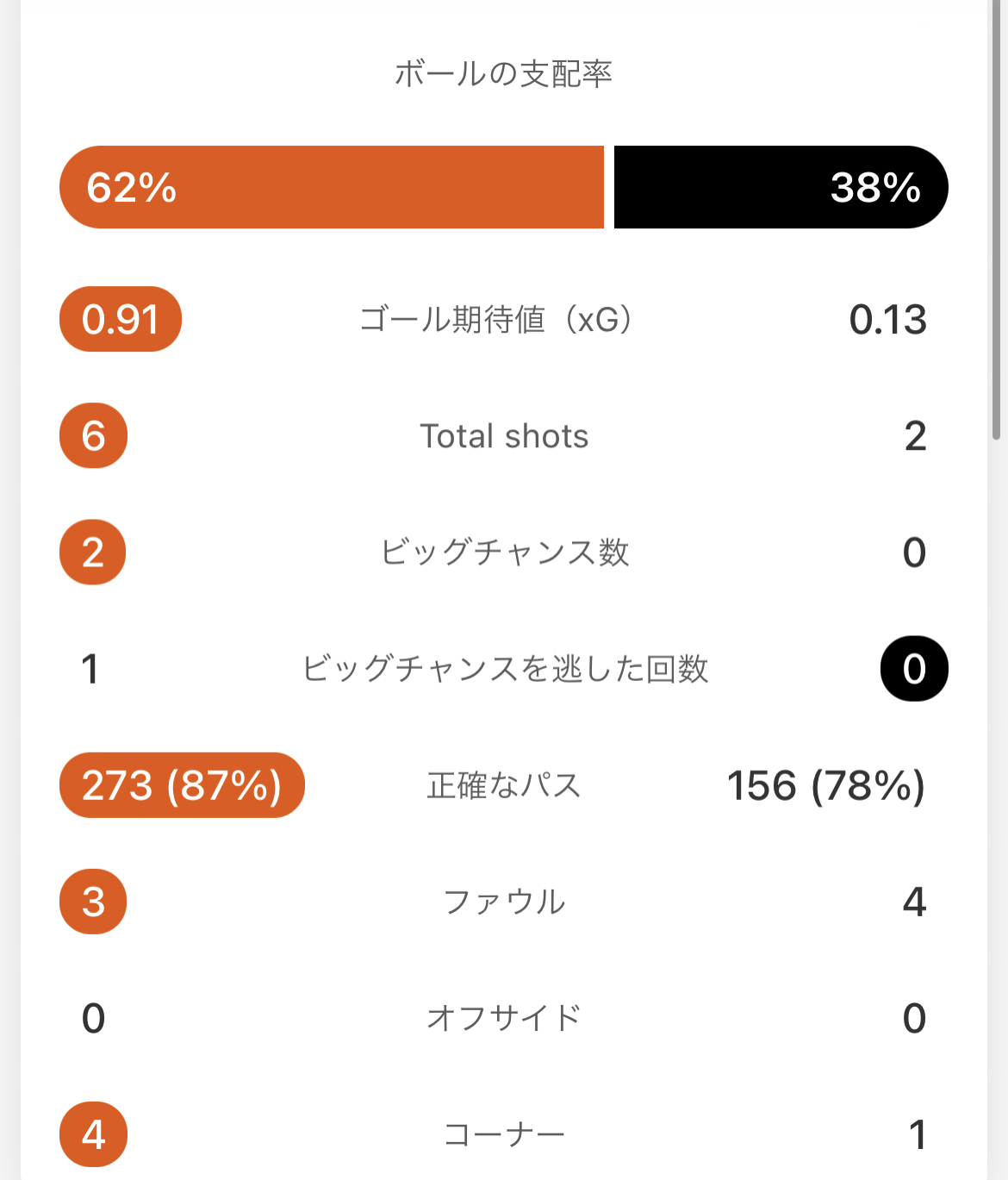1008x1180 pixels.
Task: Tap the orange 6 total shots badge
Action: point(93,436)
